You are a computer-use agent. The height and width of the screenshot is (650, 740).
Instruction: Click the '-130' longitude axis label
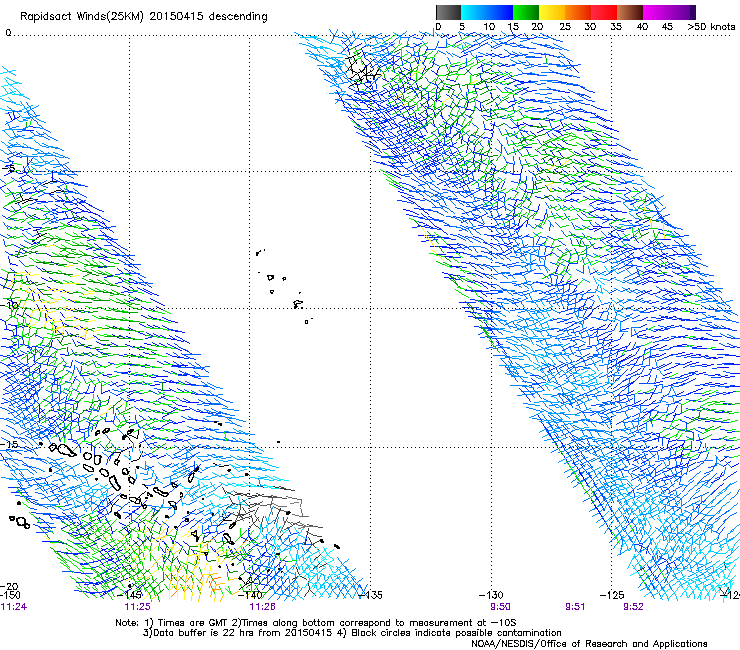point(491,595)
